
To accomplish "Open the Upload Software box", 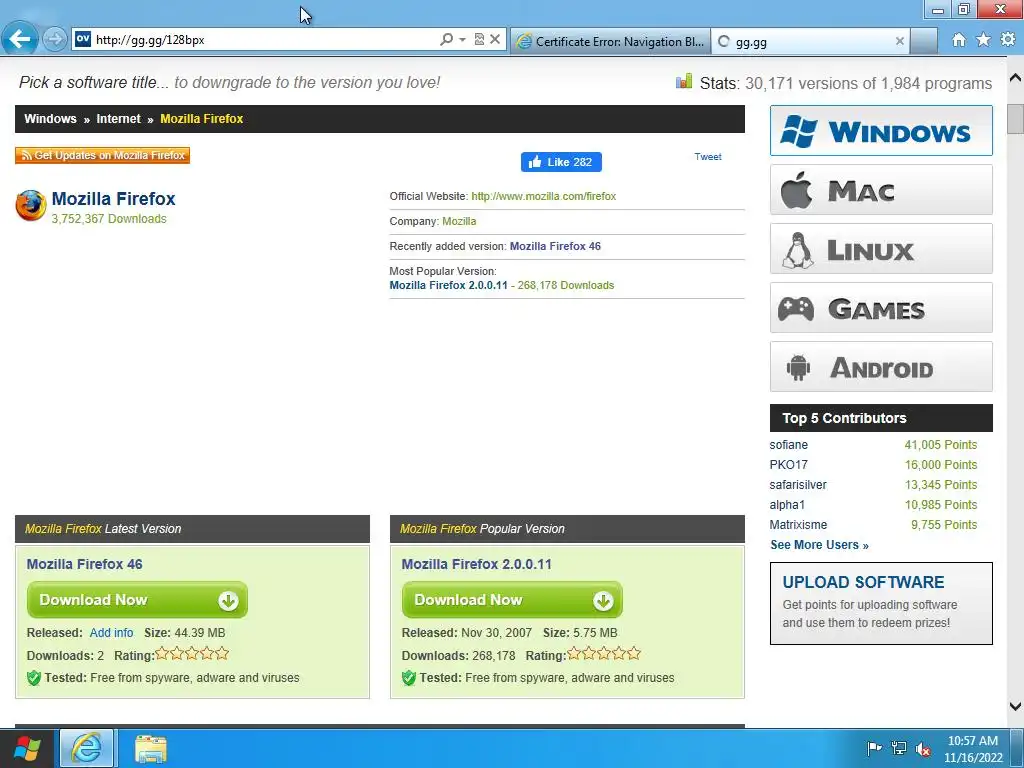I will [881, 603].
